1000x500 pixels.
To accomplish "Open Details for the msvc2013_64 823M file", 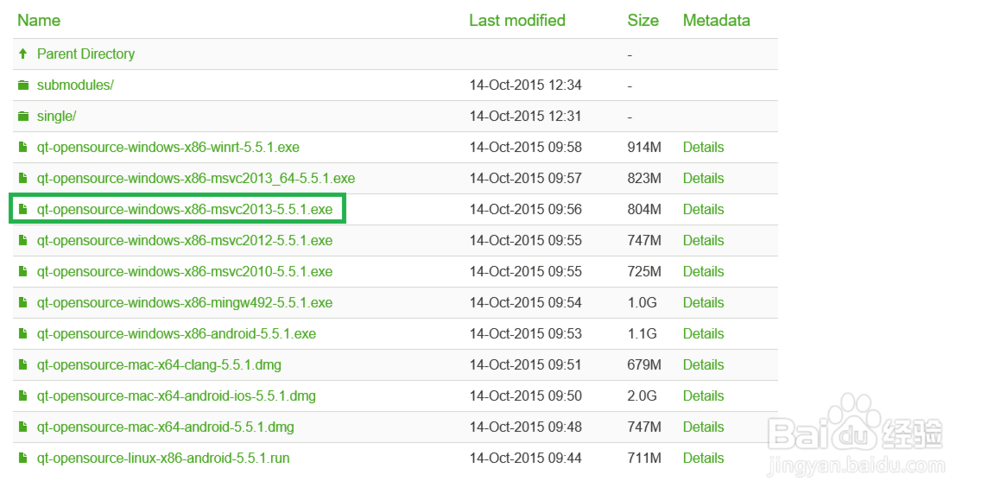I will 703,179.
